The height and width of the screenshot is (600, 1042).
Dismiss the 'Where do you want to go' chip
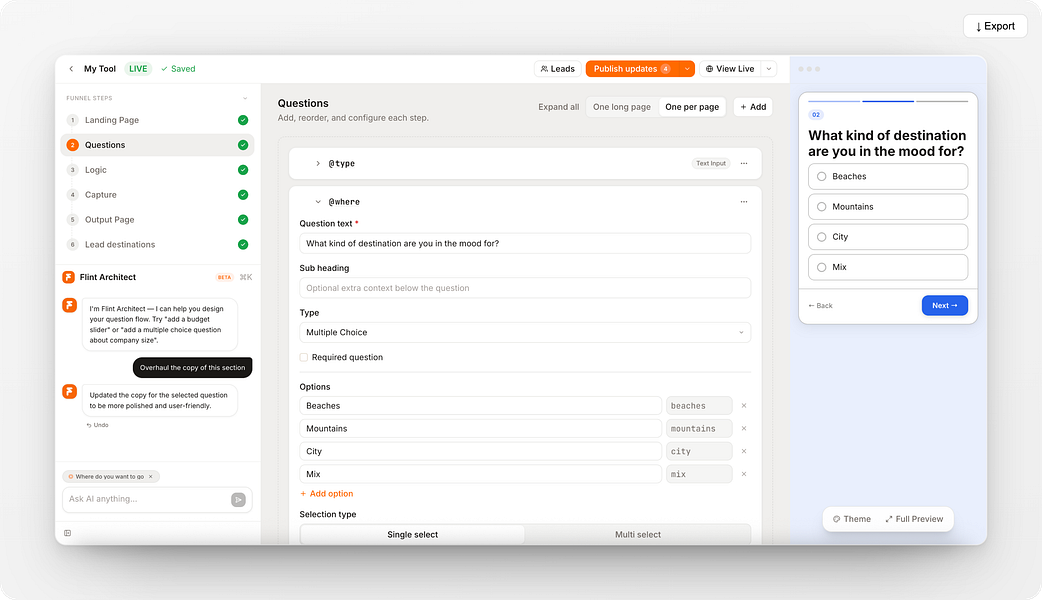pyautogui.click(x=151, y=476)
